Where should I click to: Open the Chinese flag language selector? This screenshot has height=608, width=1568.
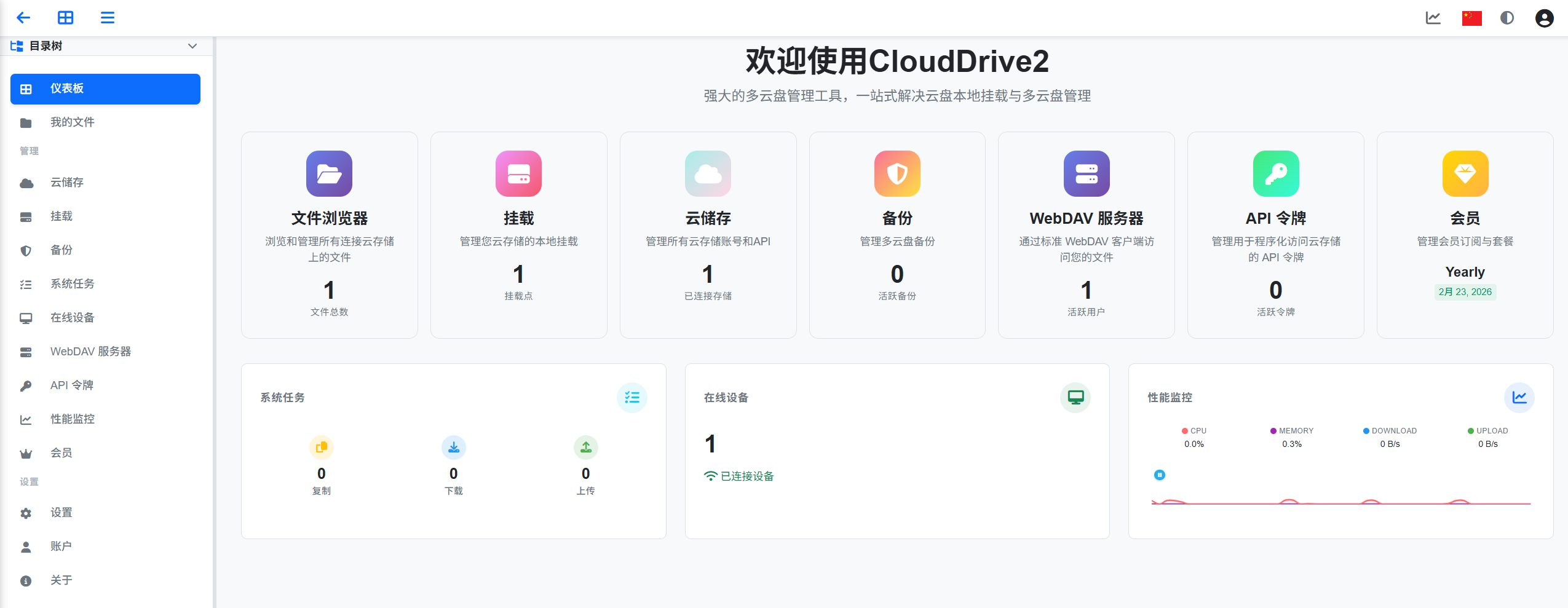1471,18
